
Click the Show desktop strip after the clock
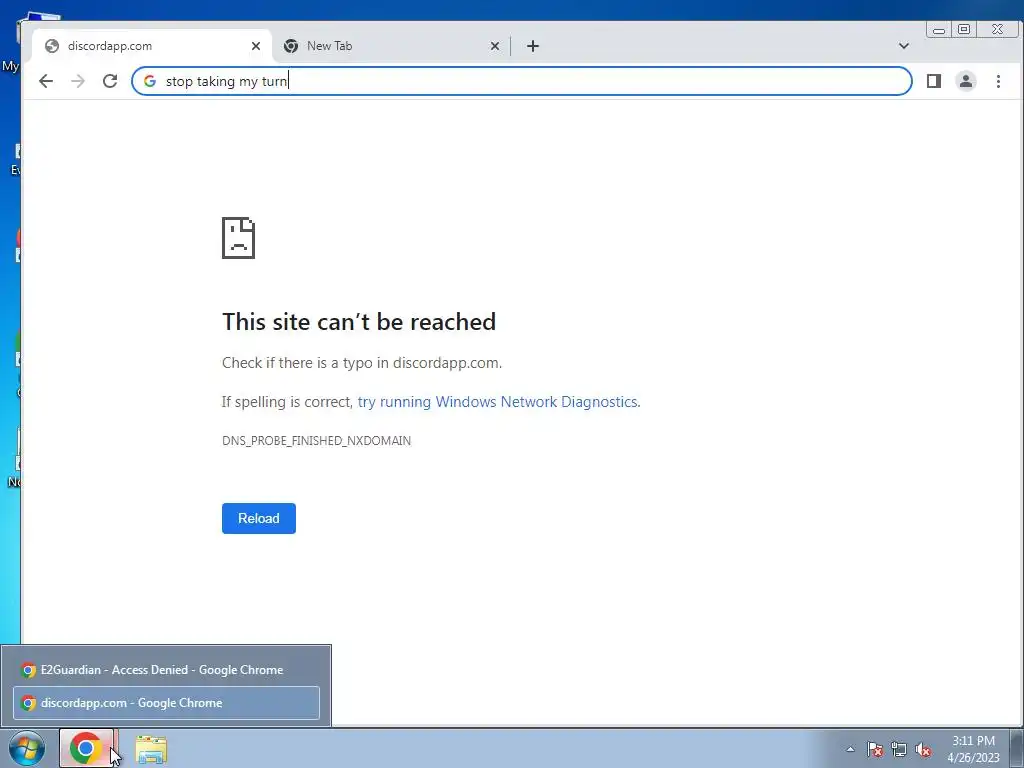click(1017, 748)
